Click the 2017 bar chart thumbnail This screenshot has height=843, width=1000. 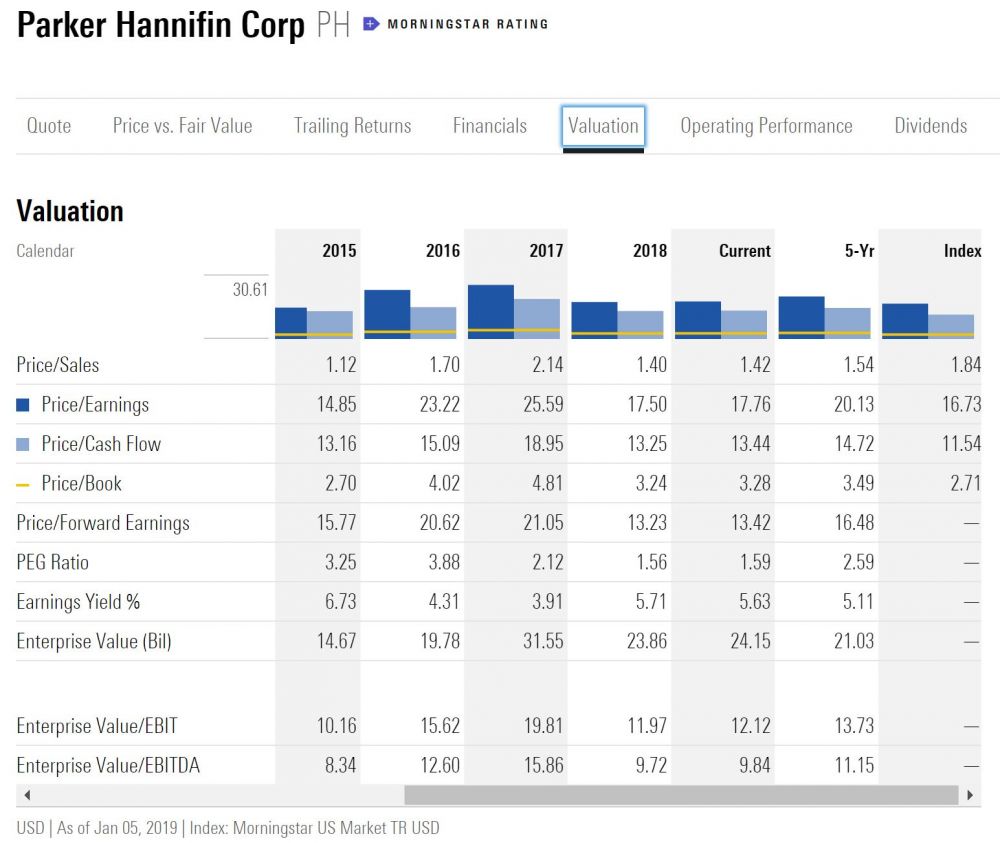514,312
